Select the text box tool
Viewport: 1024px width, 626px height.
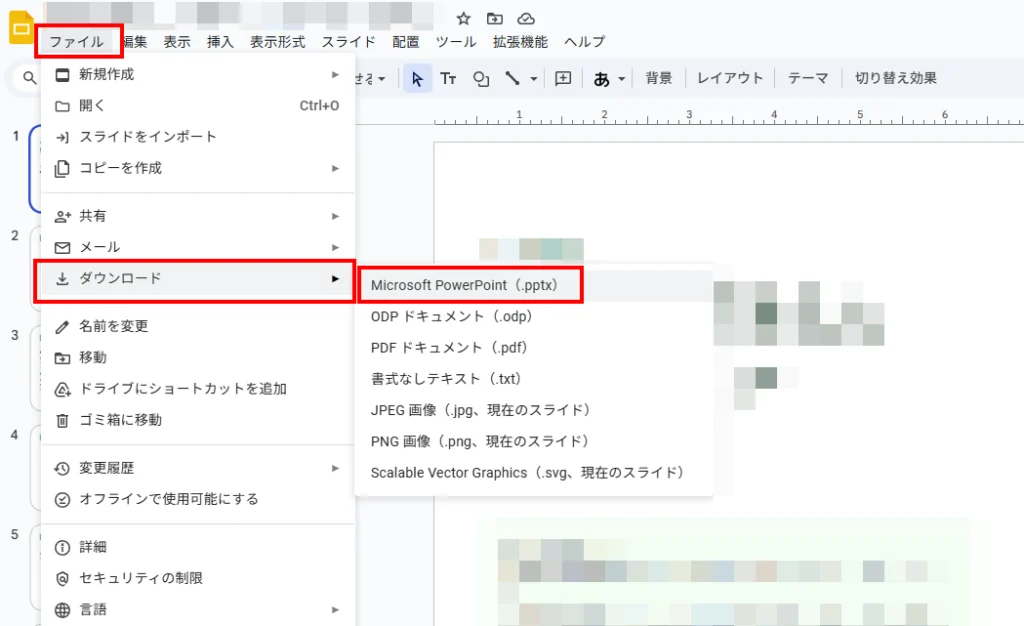(449, 78)
